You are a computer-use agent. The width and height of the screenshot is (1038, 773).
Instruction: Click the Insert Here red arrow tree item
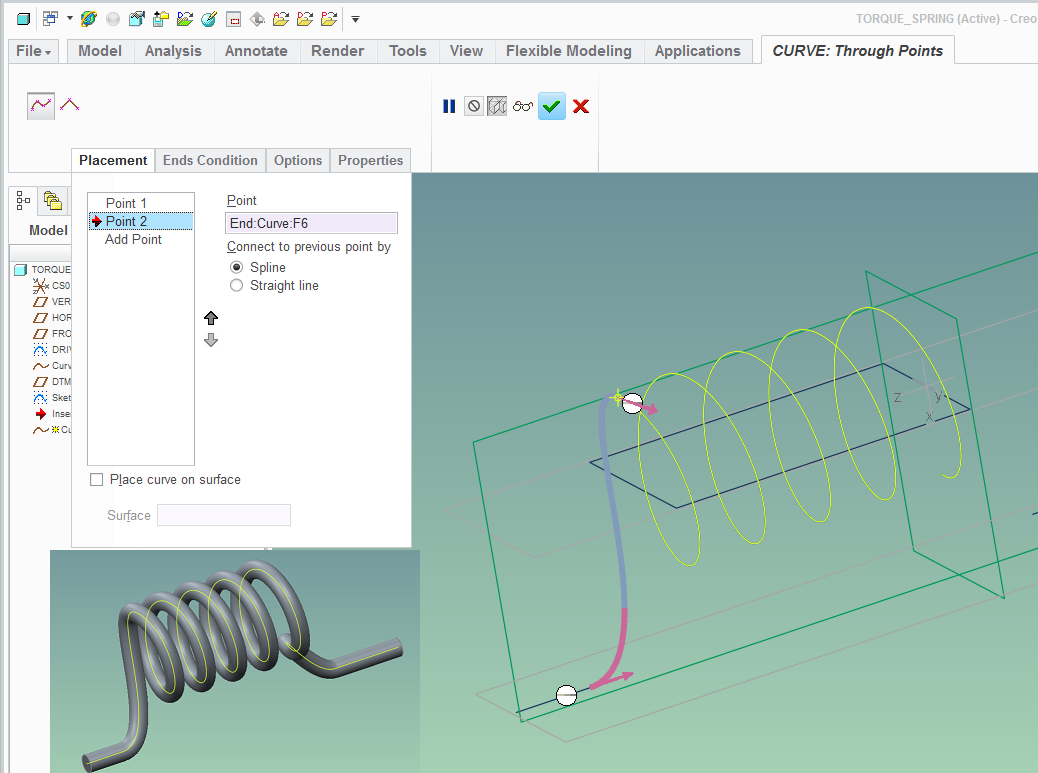[x=52, y=414]
